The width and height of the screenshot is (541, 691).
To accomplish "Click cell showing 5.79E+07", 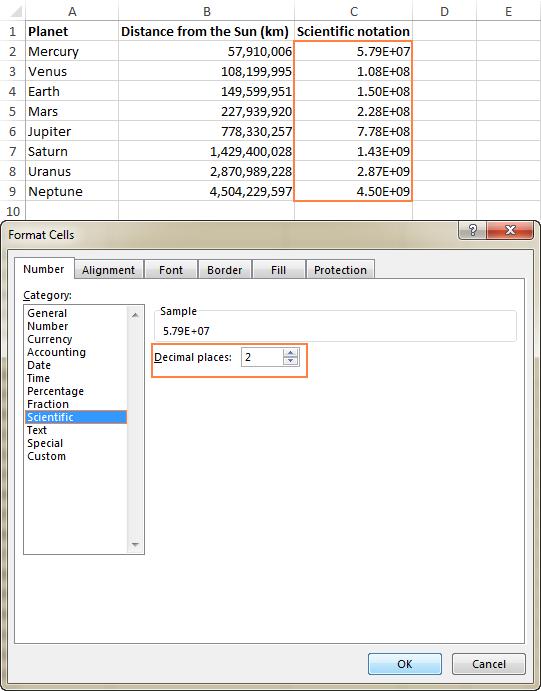I will click(x=353, y=51).
